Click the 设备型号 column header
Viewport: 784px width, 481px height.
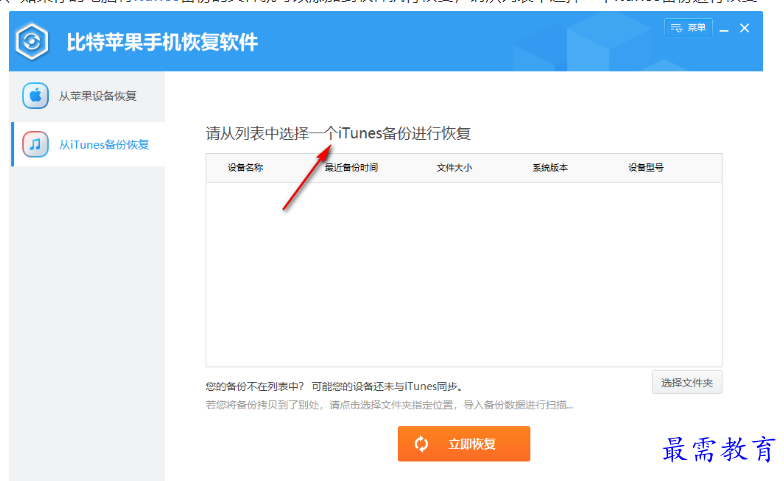click(x=646, y=168)
